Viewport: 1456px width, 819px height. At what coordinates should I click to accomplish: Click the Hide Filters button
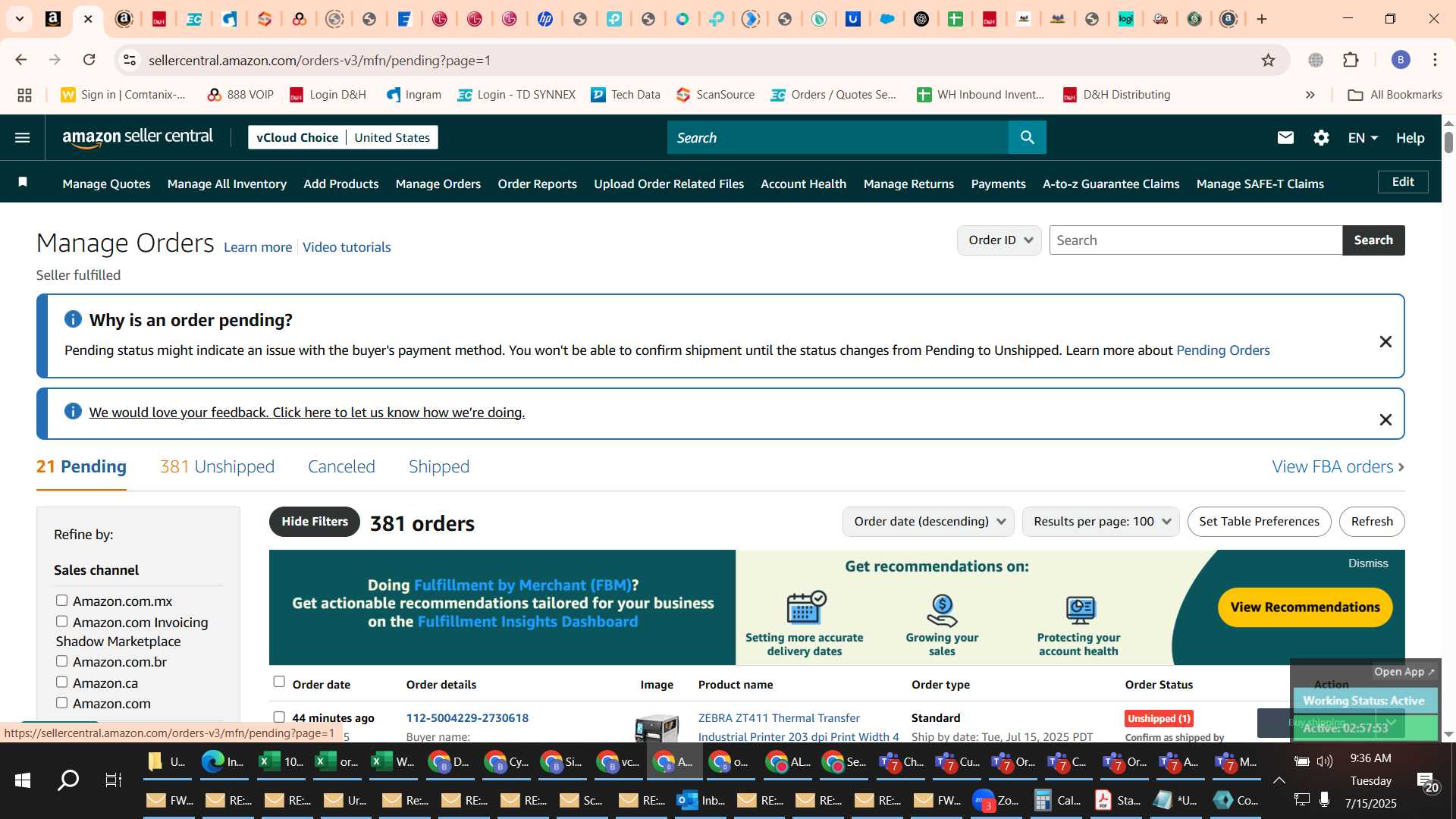tap(315, 522)
